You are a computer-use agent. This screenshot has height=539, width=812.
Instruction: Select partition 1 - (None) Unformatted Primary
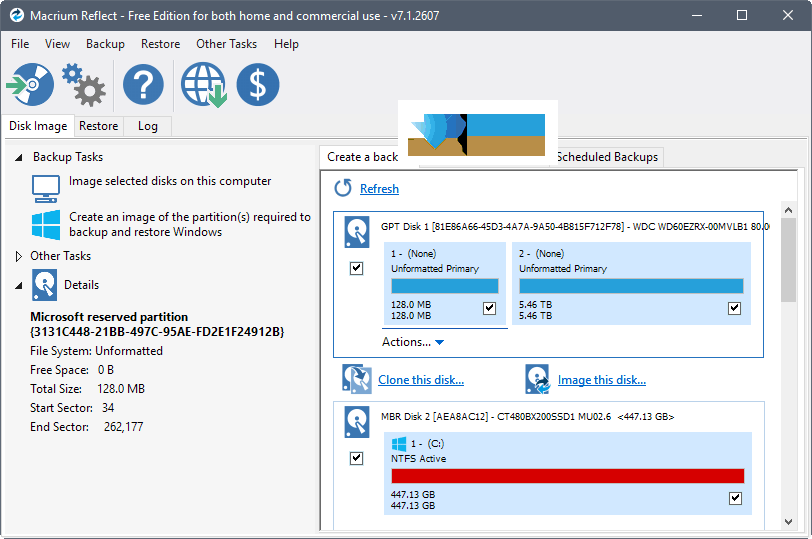[x=445, y=284]
